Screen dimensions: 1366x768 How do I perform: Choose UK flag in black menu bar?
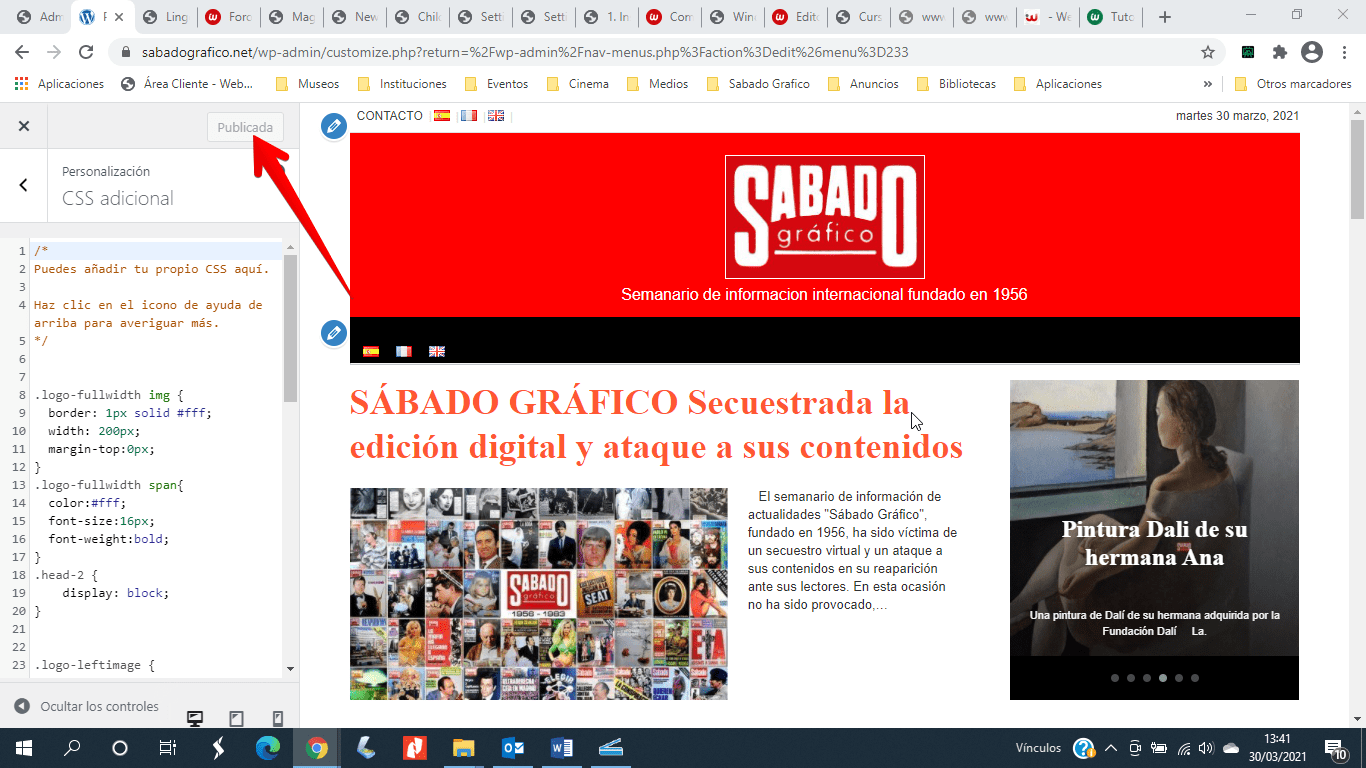(437, 351)
